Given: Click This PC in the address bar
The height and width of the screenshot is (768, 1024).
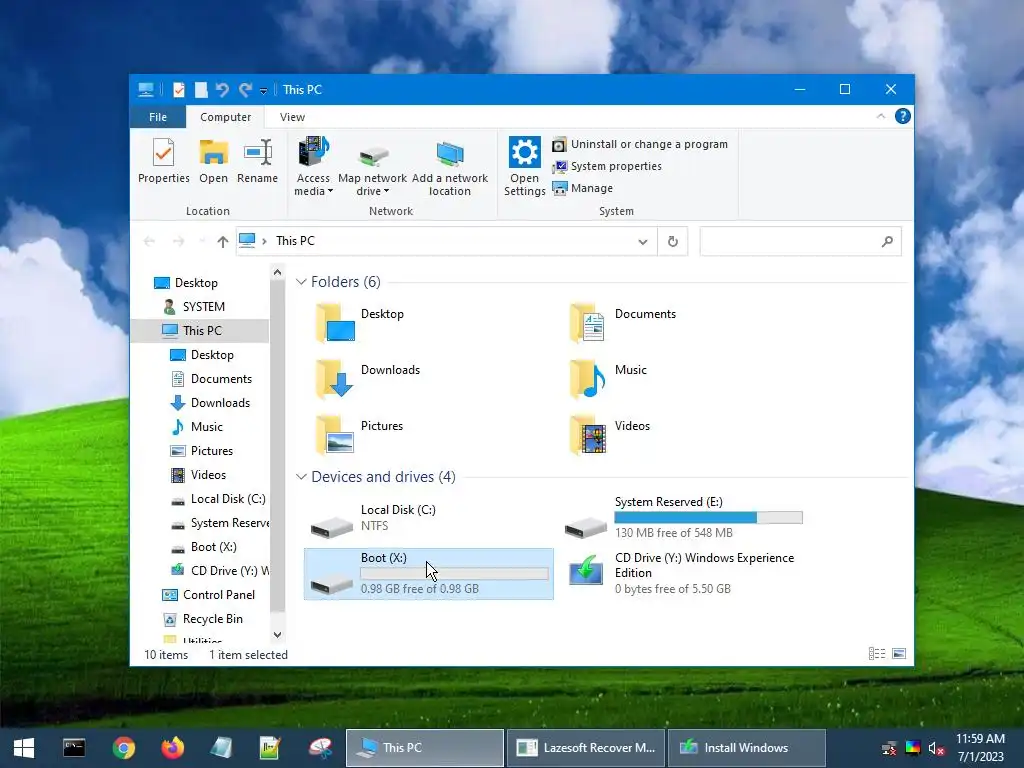Looking at the screenshot, I should tap(295, 241).
